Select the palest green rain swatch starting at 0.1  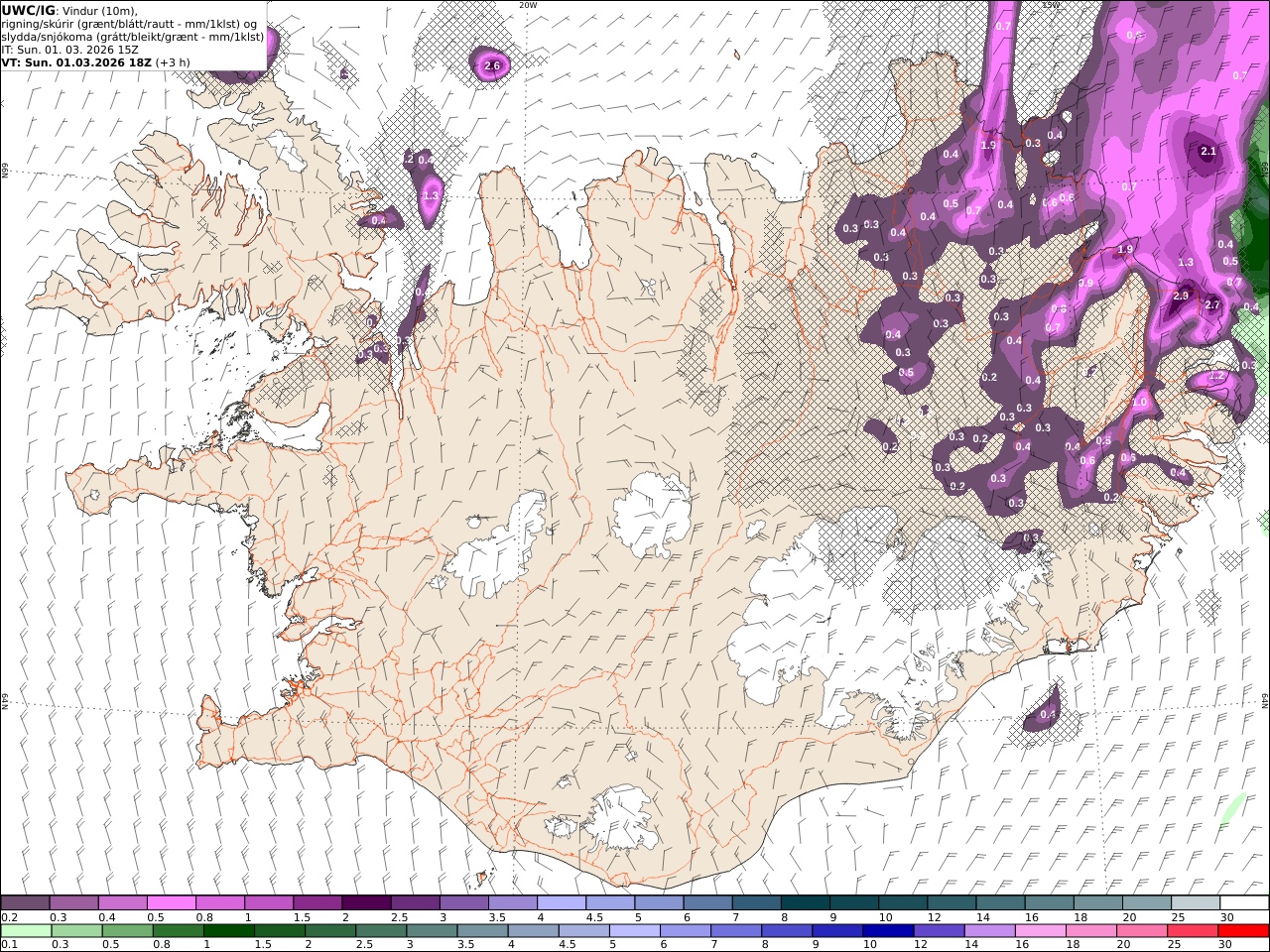click(x=27, y=930)
